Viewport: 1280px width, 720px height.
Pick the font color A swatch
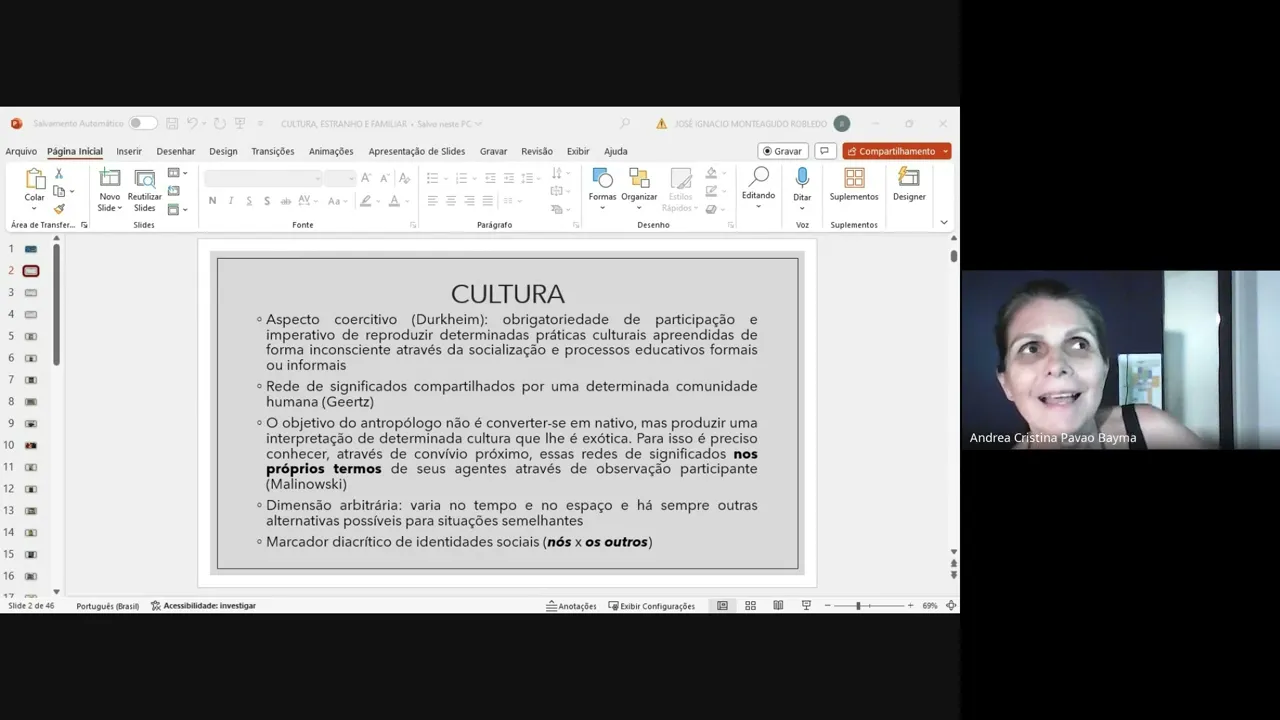click(393, 201)
